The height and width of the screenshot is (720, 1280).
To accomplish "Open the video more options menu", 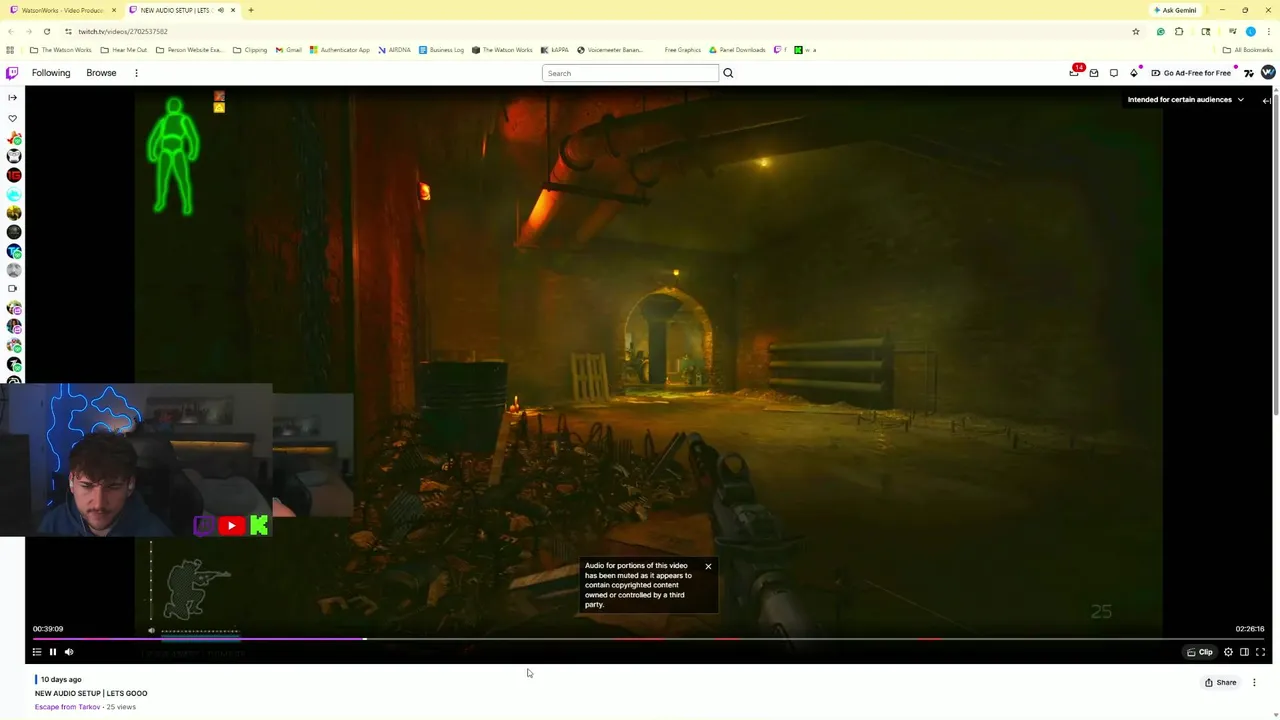I will click(x=1254, y=683).
